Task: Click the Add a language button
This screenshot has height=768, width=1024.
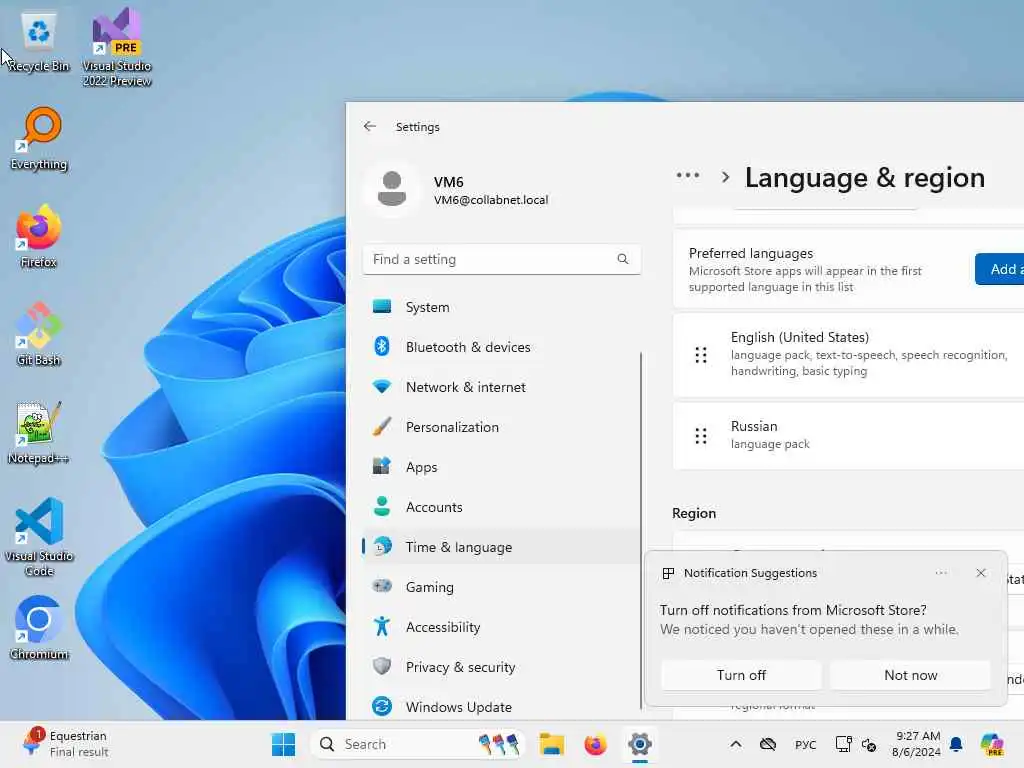Action: 999,269
